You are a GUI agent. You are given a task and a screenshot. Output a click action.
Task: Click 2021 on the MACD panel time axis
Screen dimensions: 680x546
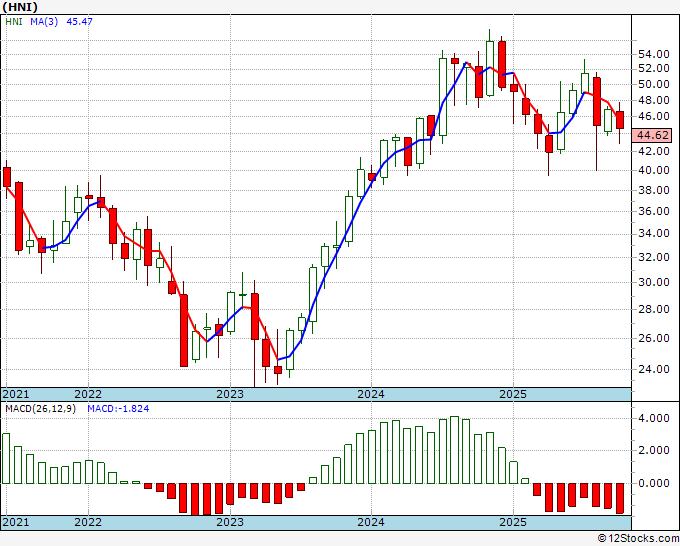[16, 522]
